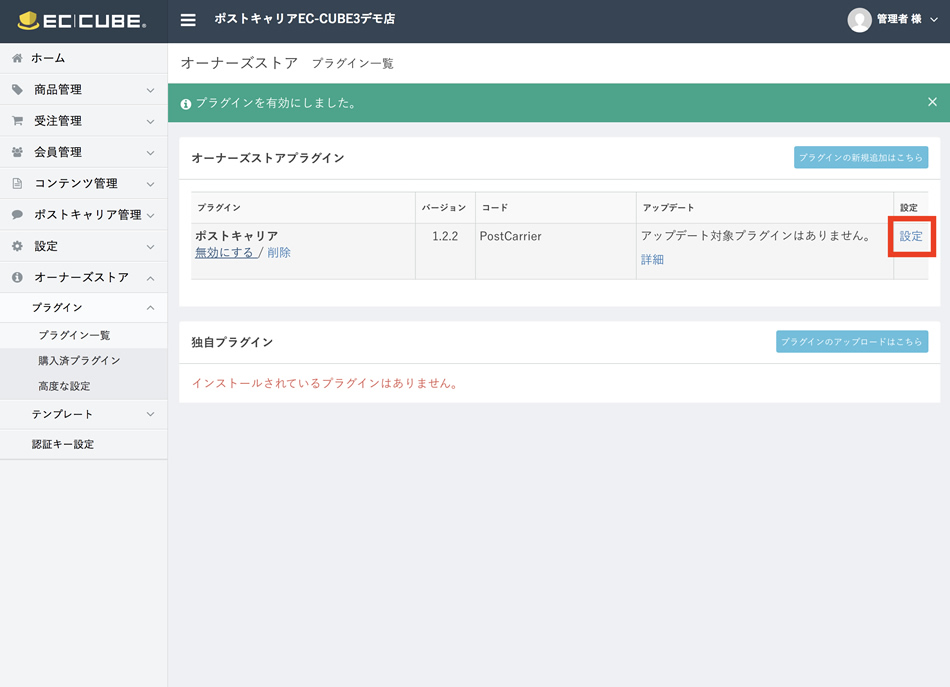950x687 pixels.
Task: Click the home icon beside ホーム
Action: [17, 58]
